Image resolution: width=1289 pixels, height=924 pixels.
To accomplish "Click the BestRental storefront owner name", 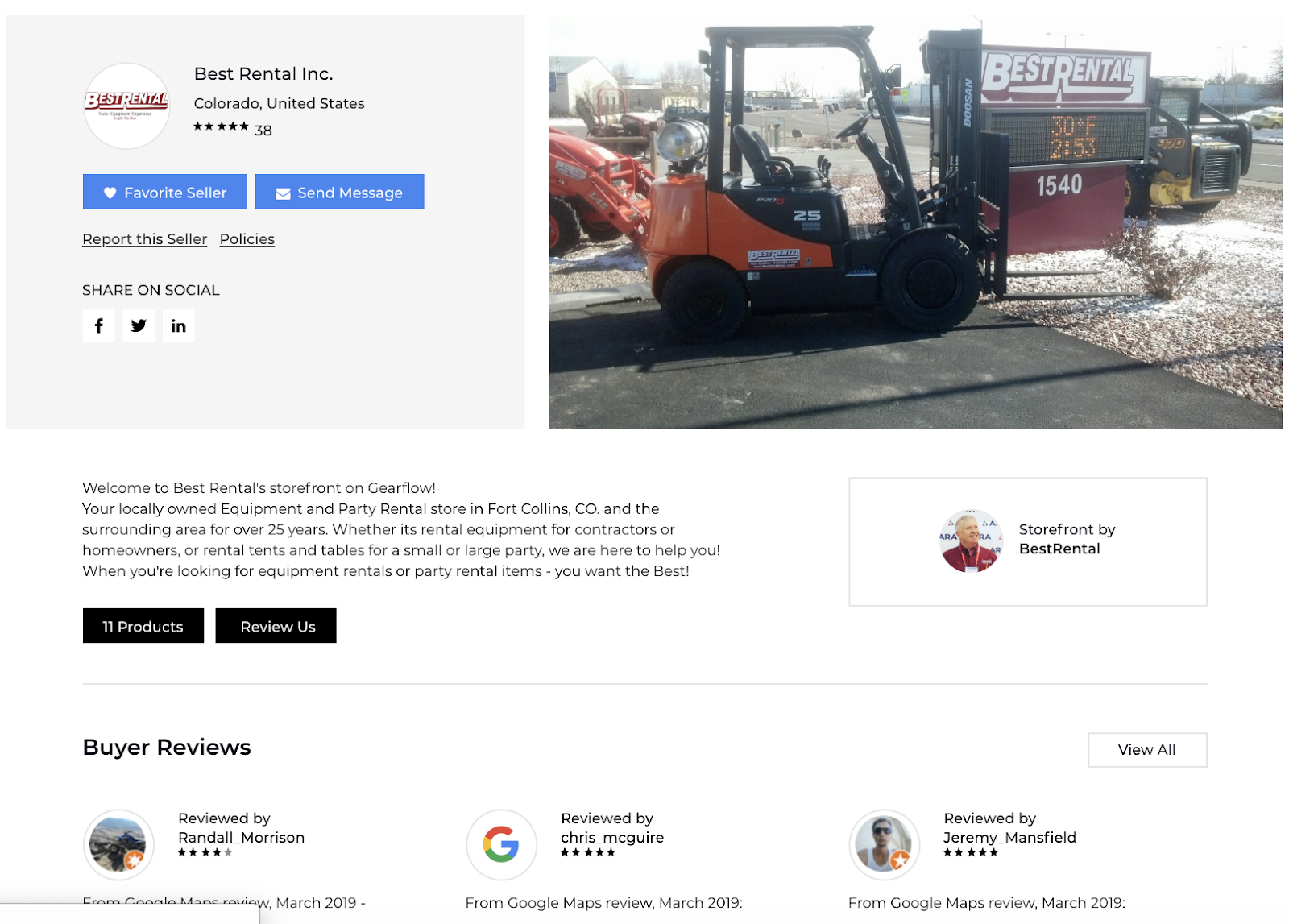I will tap(1059, 549).
